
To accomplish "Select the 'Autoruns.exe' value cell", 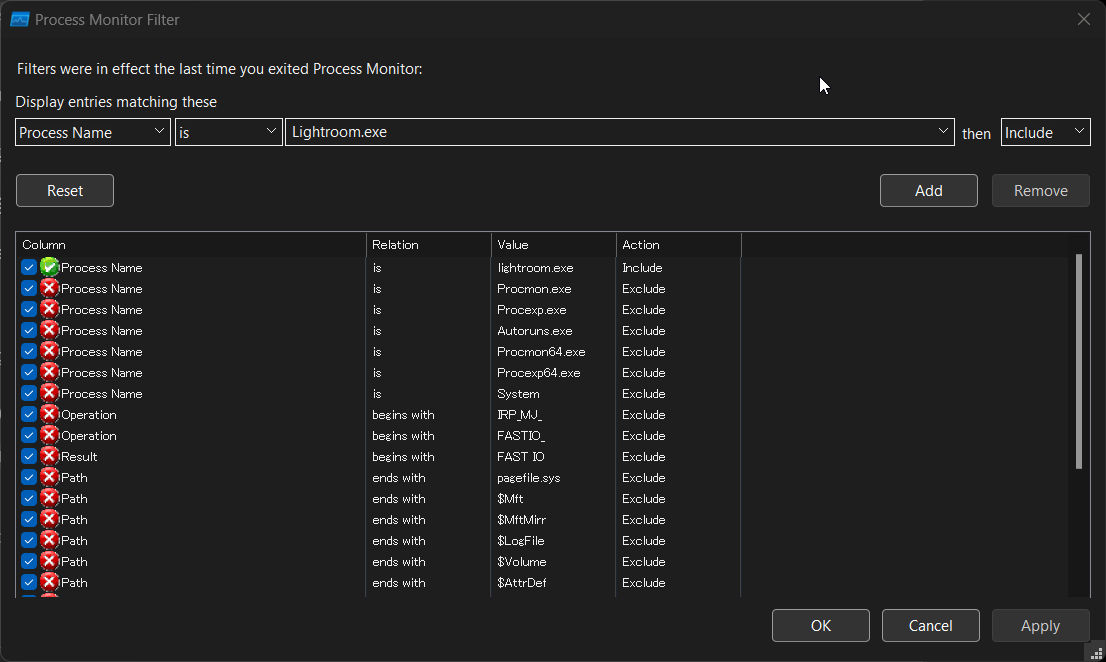I will [x=534, y=331].
